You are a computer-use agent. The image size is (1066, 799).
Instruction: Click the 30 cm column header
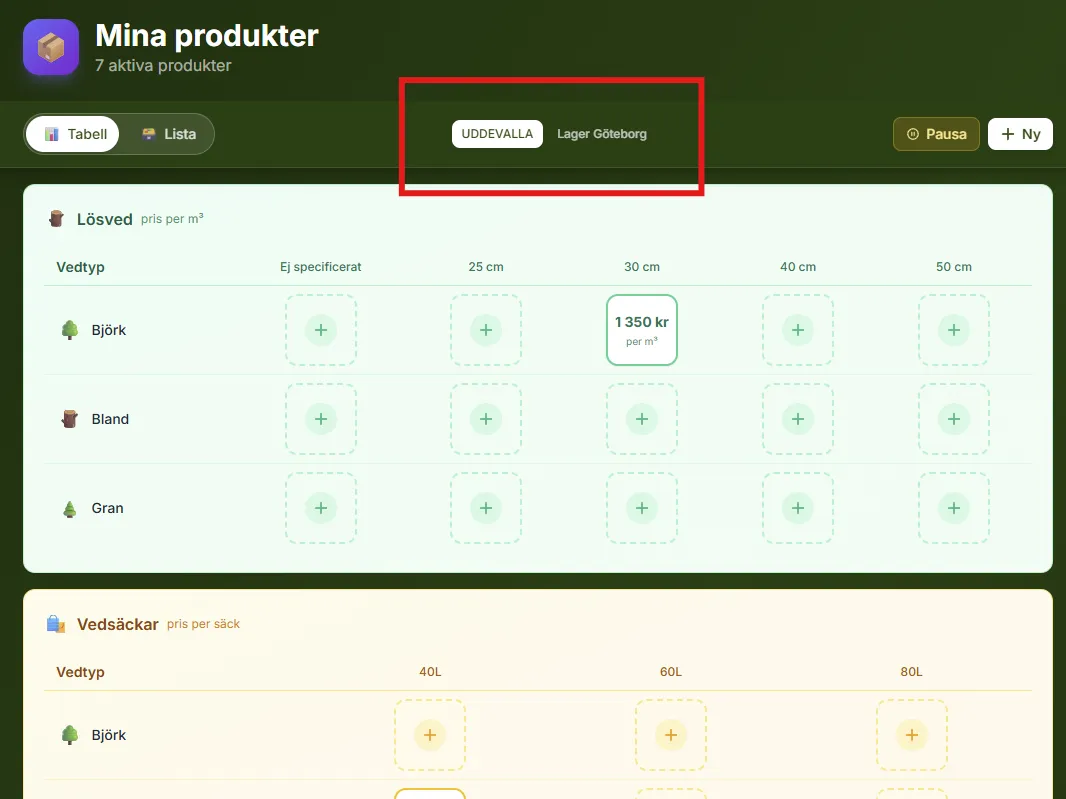pyautogui.click(x=642, y=267)
